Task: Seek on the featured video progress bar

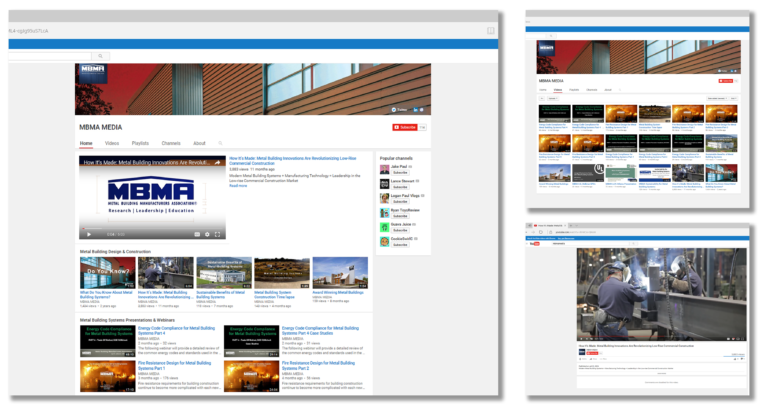Action: (152, 229)
